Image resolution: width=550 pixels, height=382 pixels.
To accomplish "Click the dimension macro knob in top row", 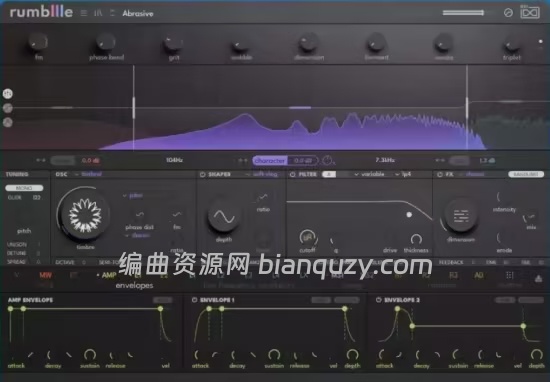I will point(308,43).
